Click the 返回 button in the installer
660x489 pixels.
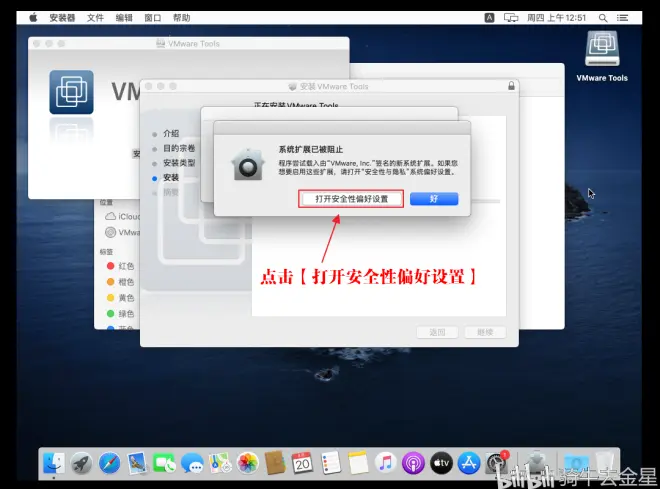[437, 332]
